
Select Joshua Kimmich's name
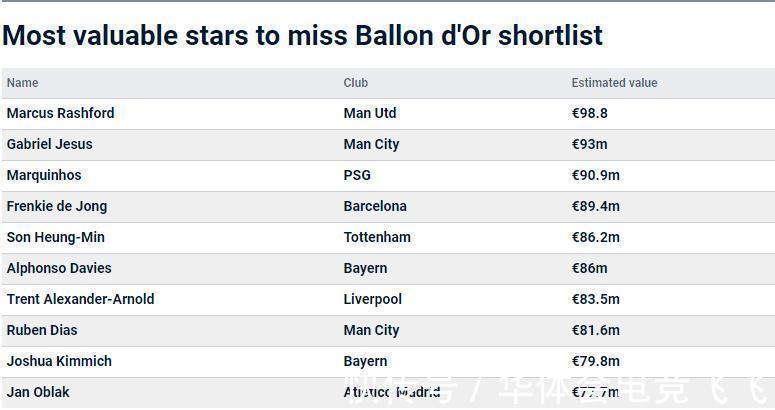pos(59,361)
